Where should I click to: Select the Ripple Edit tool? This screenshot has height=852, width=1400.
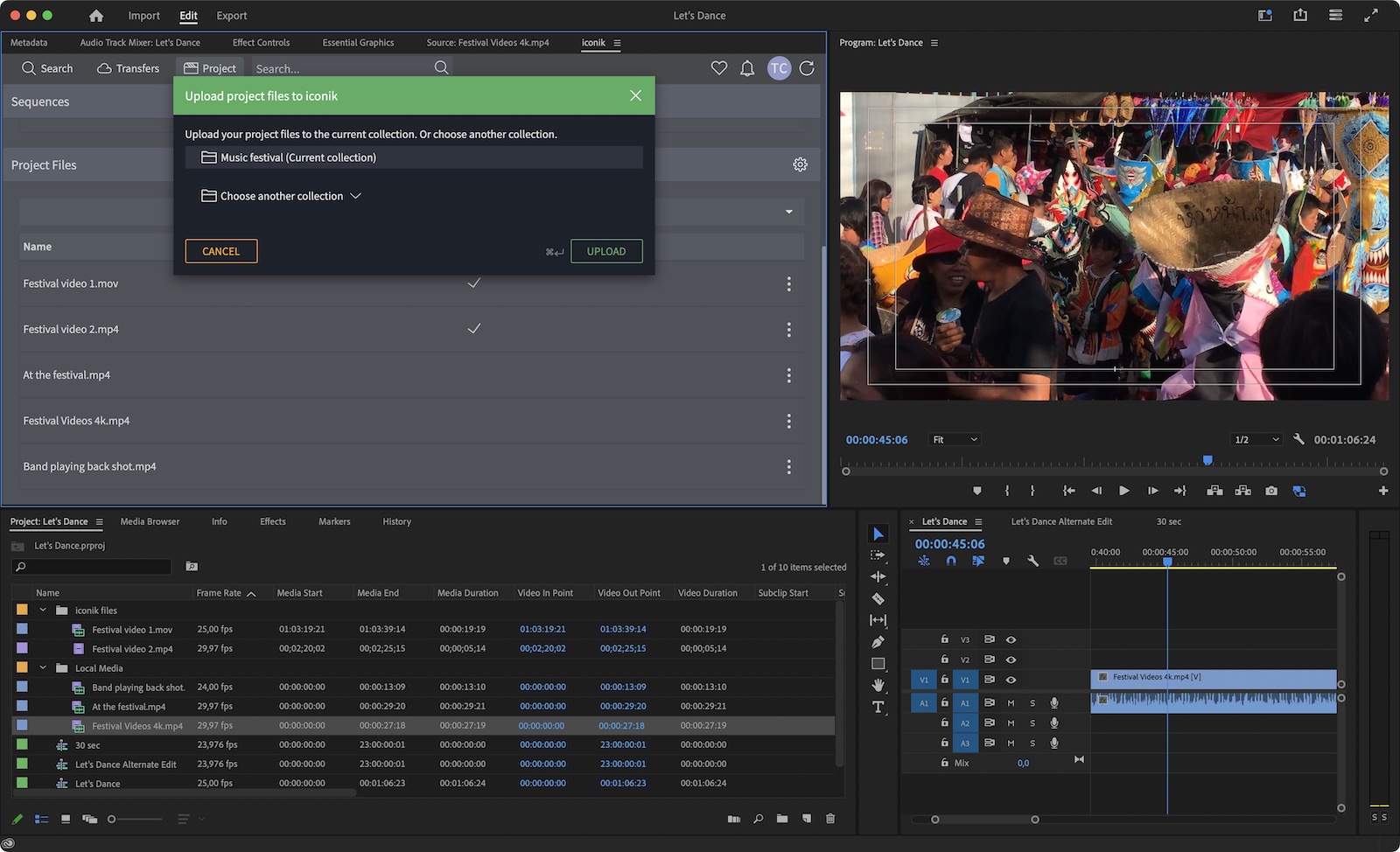878,576
